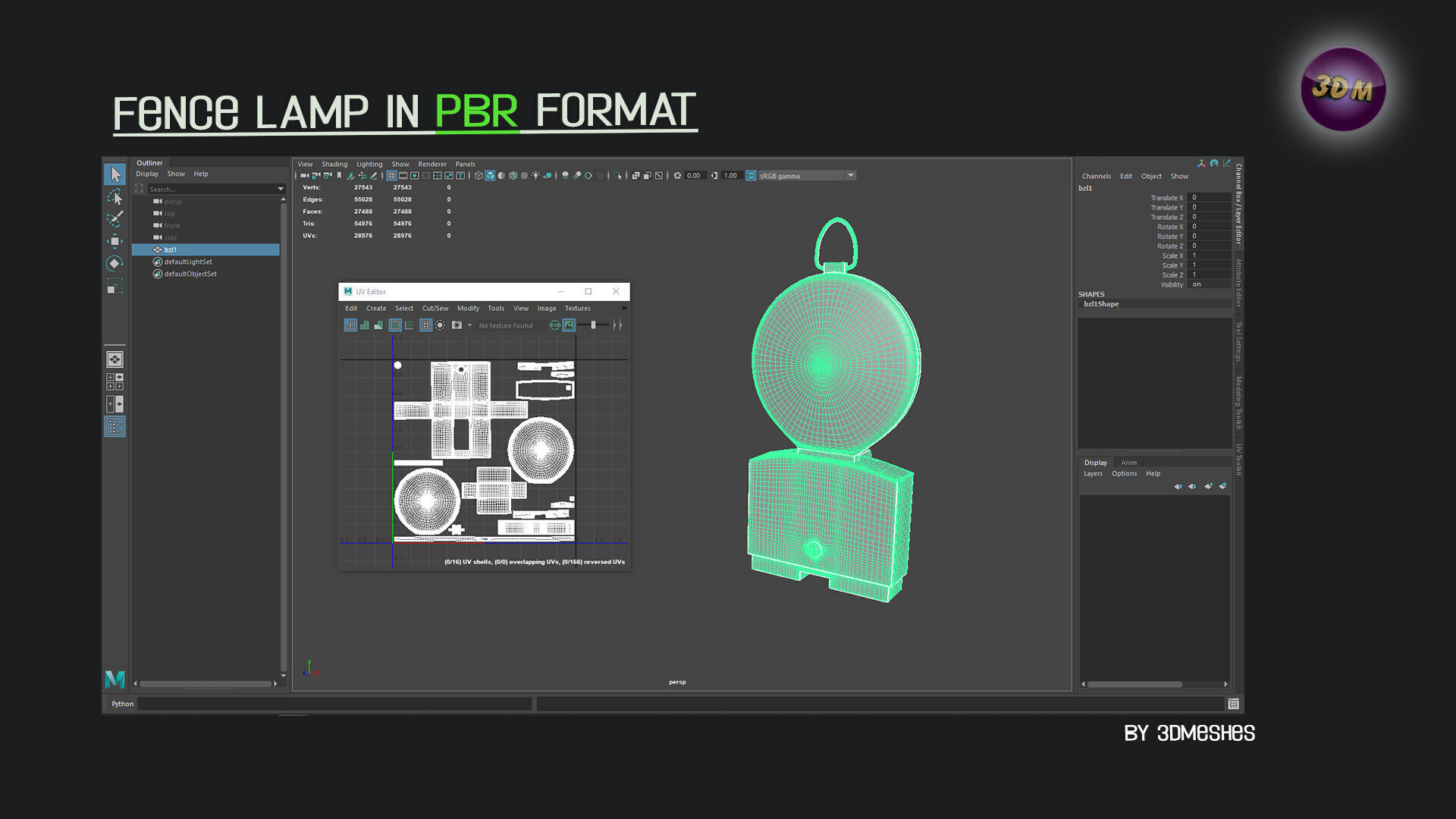Select defaultLightSet in Outliner
This screenshot has height=819, width=1456.
pyautogui.click(x=188, y=262)
